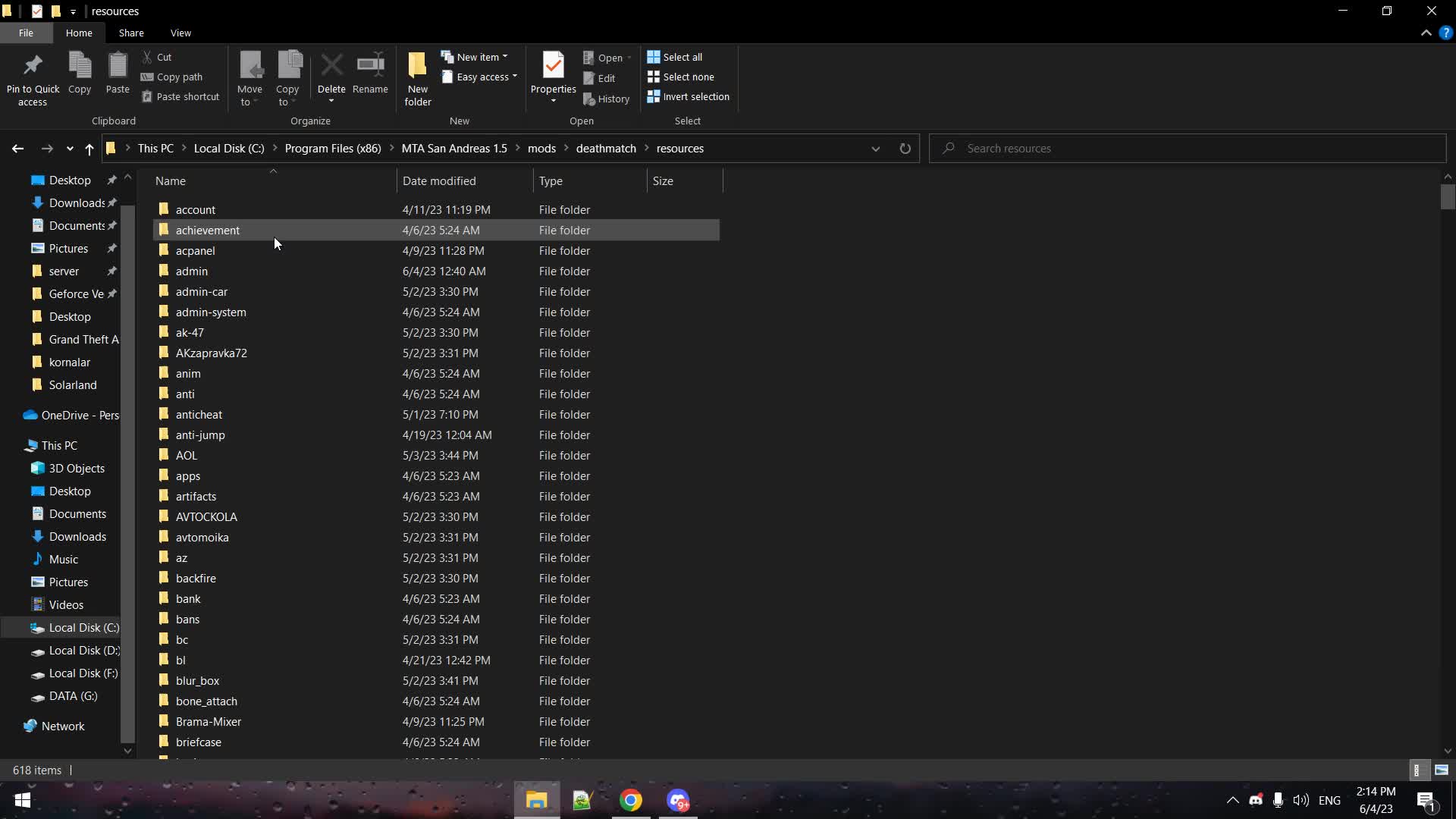
Task: Open the Share ribbon tab
Action: click(x=131, y=33)
